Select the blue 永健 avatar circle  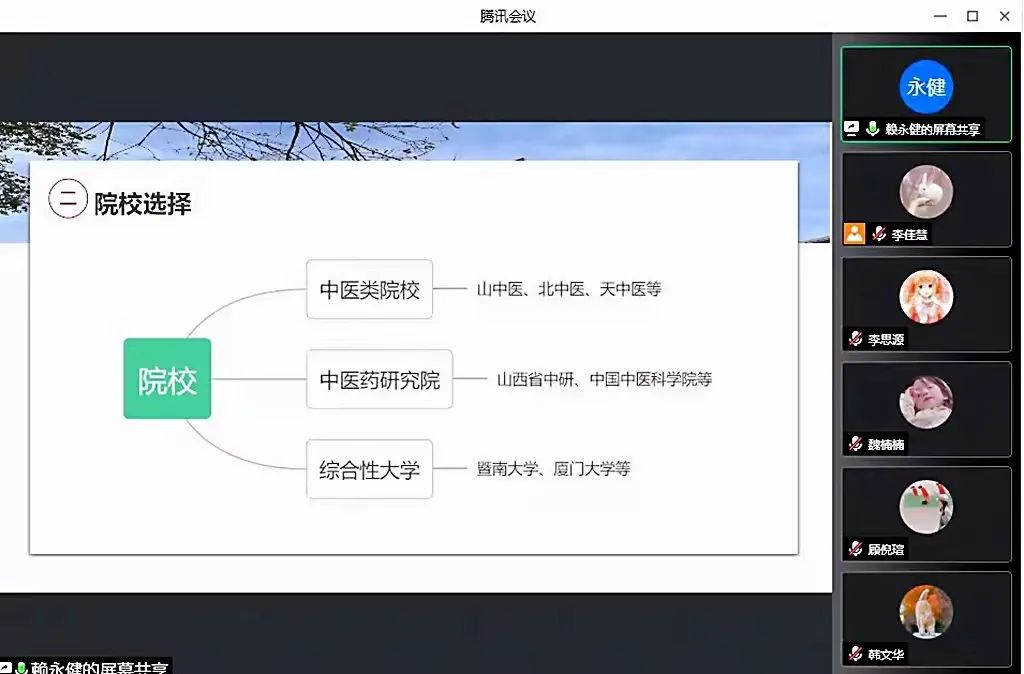point(926,87)
